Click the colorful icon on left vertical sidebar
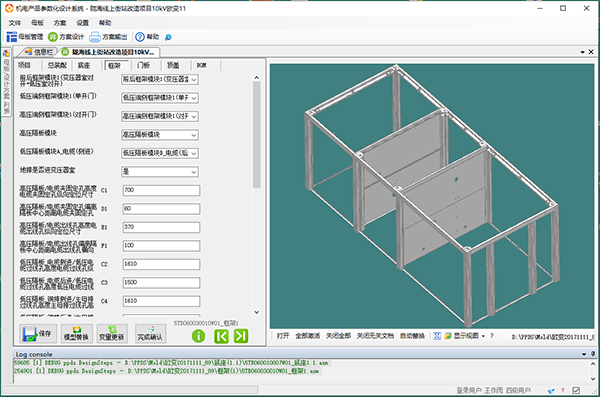 tap(6, 53)
